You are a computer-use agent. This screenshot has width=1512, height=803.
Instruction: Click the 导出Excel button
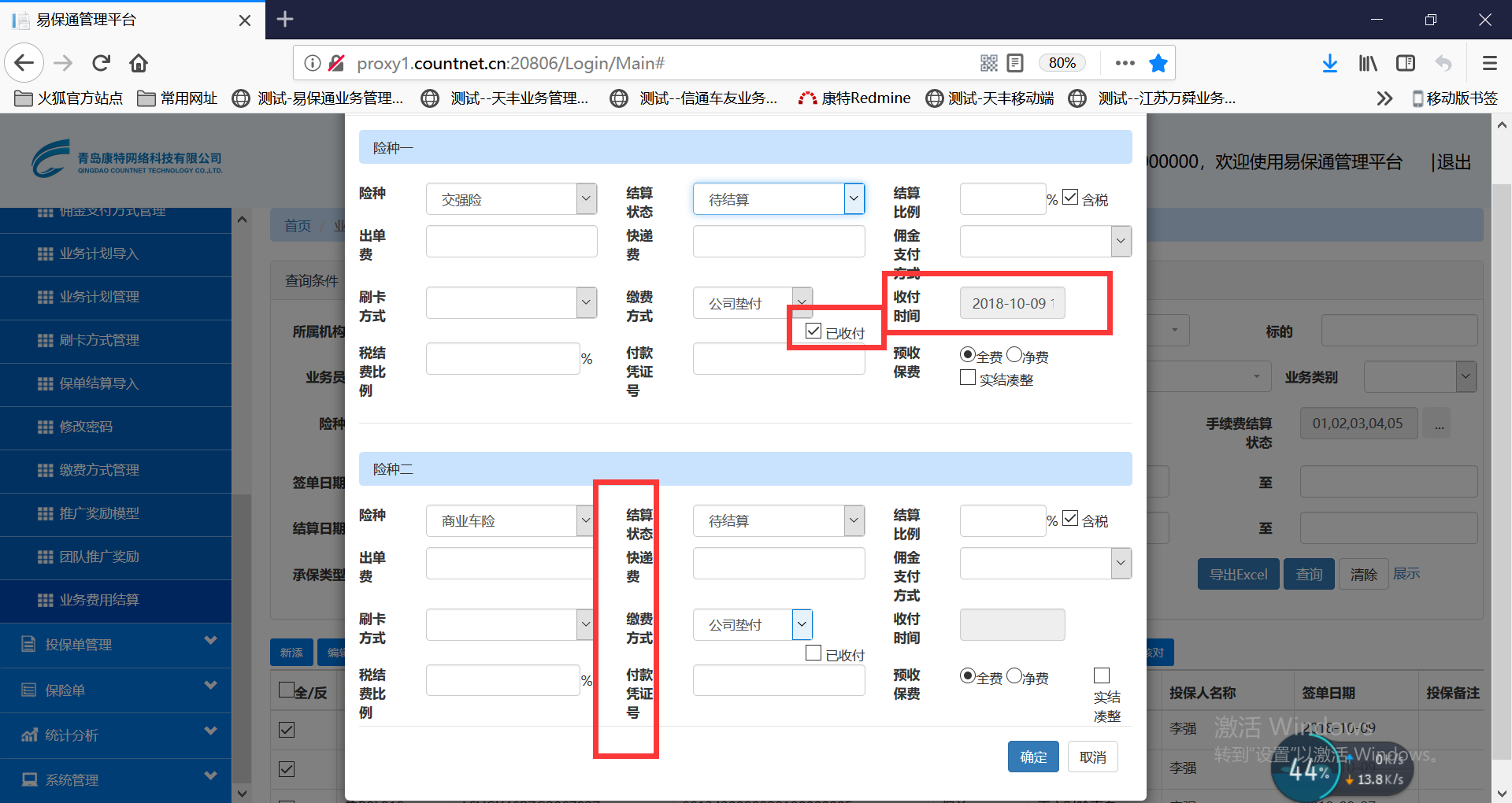click(x=1239, y=575)
